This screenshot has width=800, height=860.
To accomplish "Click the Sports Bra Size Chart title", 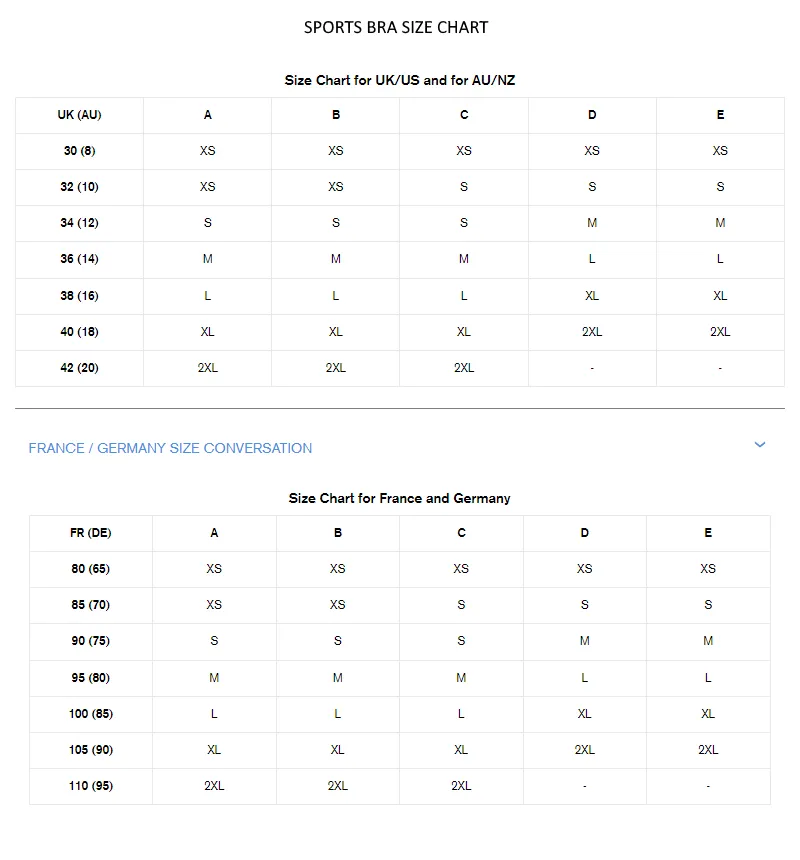I will pos(396,27).
